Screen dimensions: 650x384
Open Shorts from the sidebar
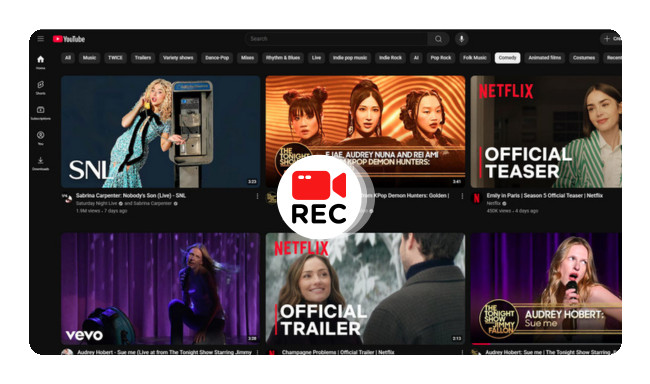click(x=40, y=87)
